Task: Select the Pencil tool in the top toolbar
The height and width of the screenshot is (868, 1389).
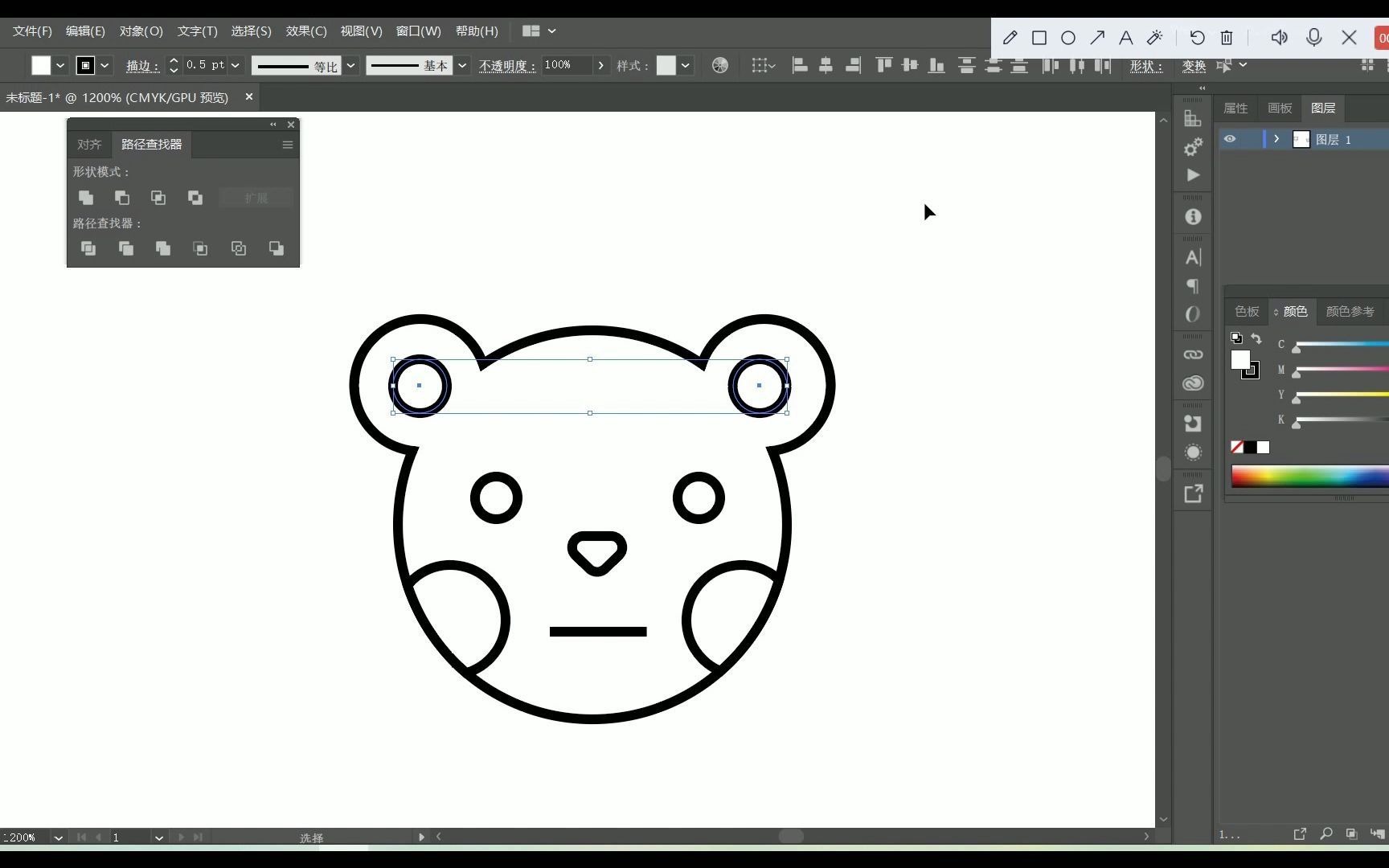Action: [x=1010, y=38]
